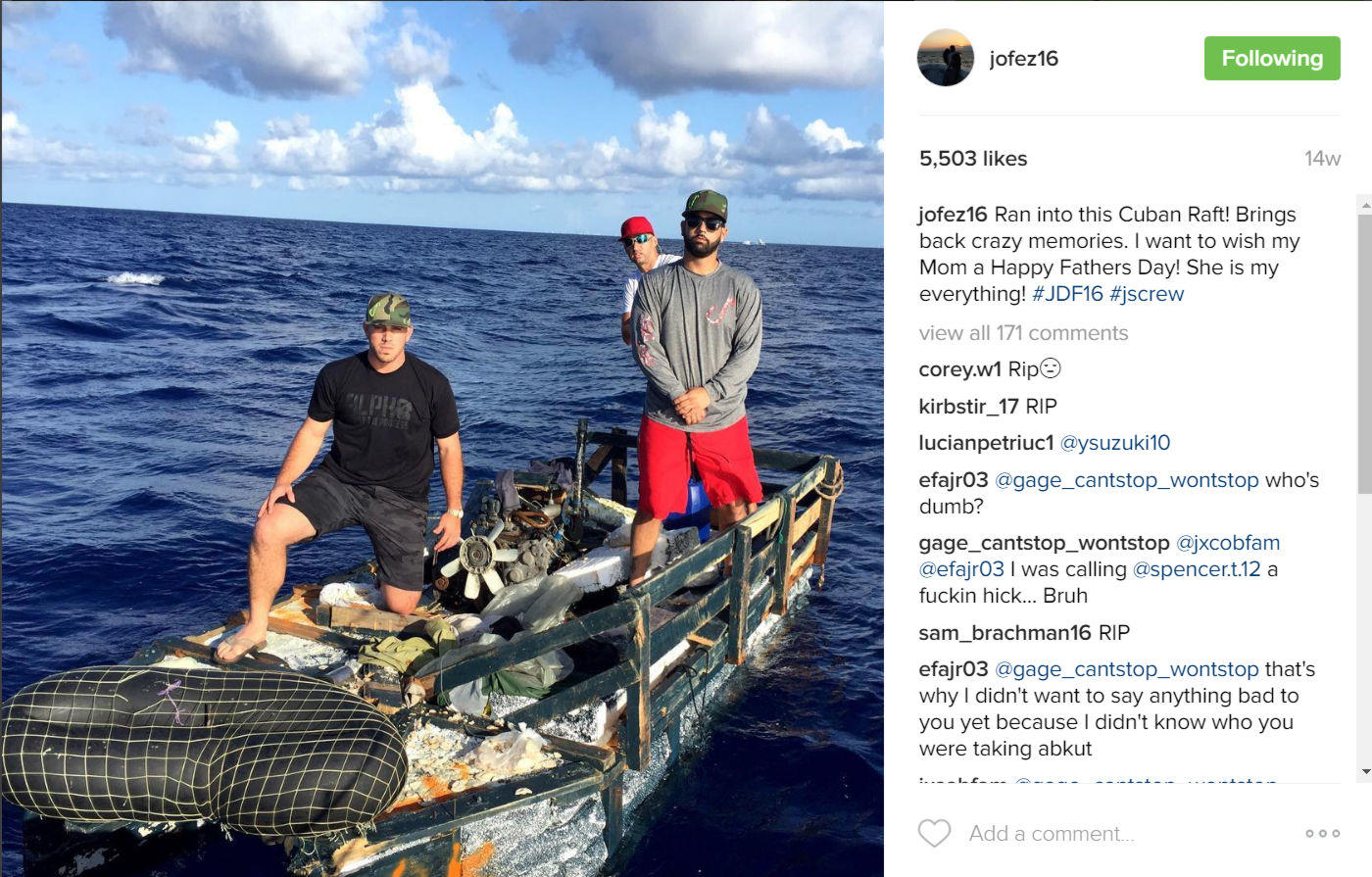Click the comments scrollbar down arrow
Viewport: 1372px width, 877px height.
pos(1364,772)
